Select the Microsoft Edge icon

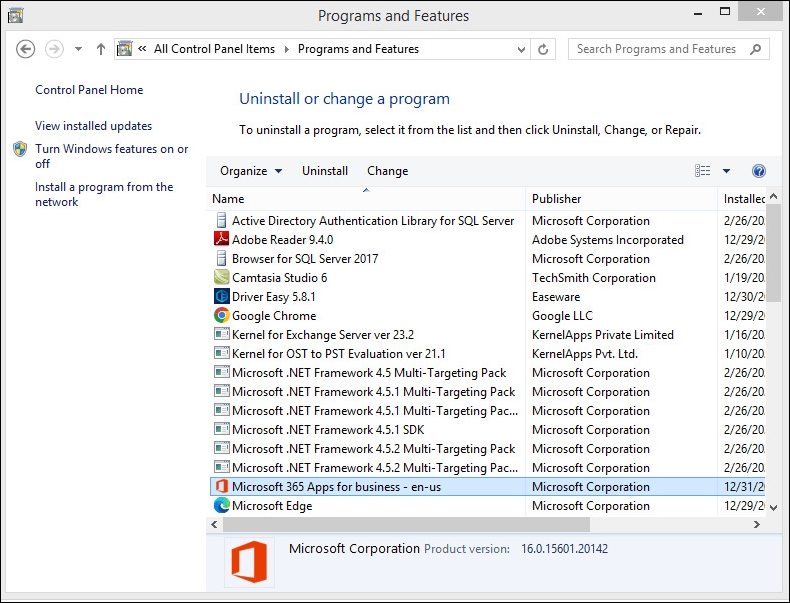221,505
